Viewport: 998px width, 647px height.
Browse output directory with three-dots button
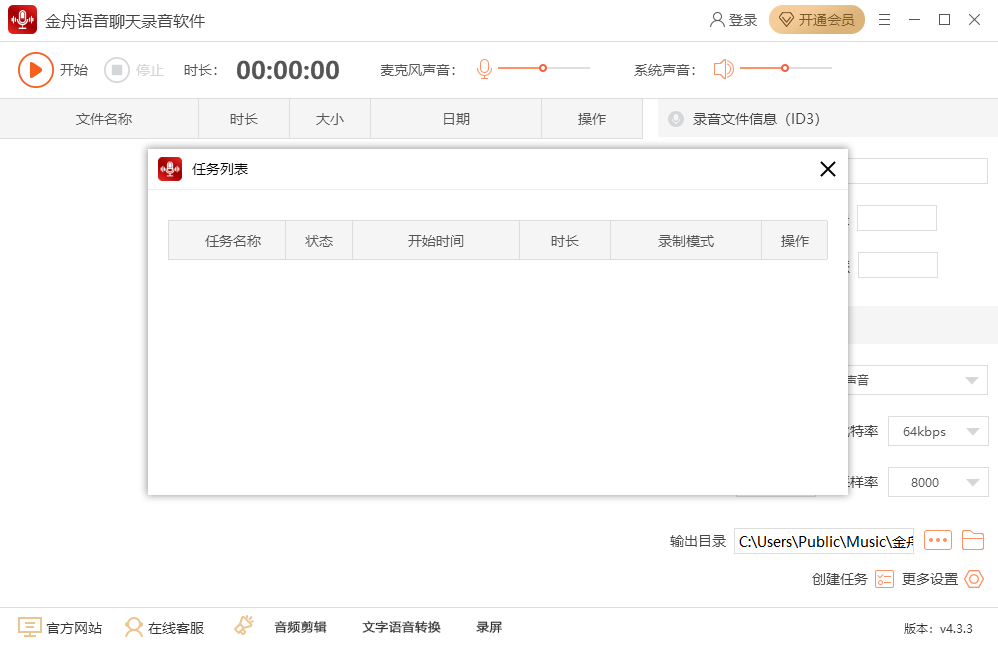point(938,540)
